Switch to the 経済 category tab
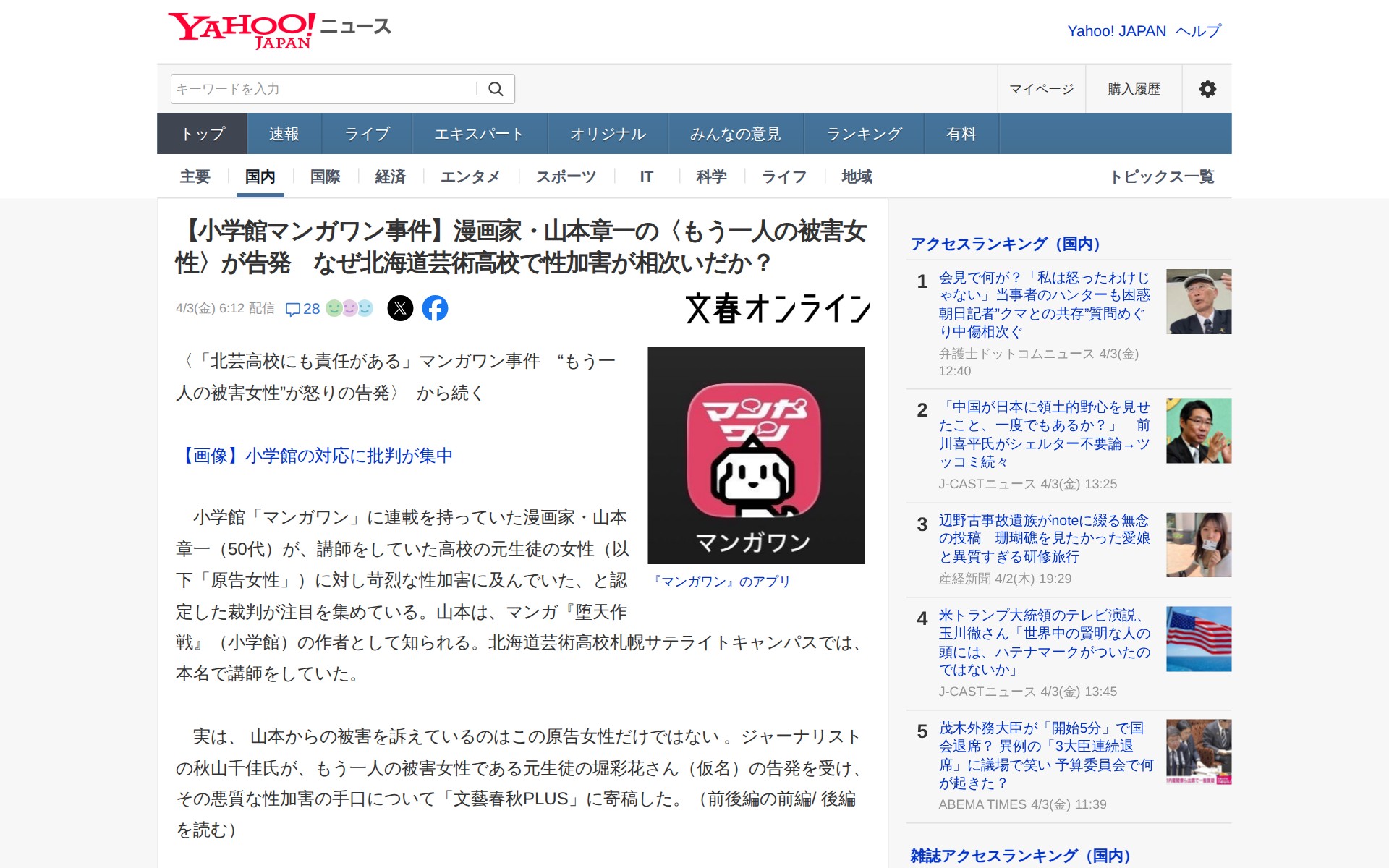 pyautogui.click(x=390, y=176)
